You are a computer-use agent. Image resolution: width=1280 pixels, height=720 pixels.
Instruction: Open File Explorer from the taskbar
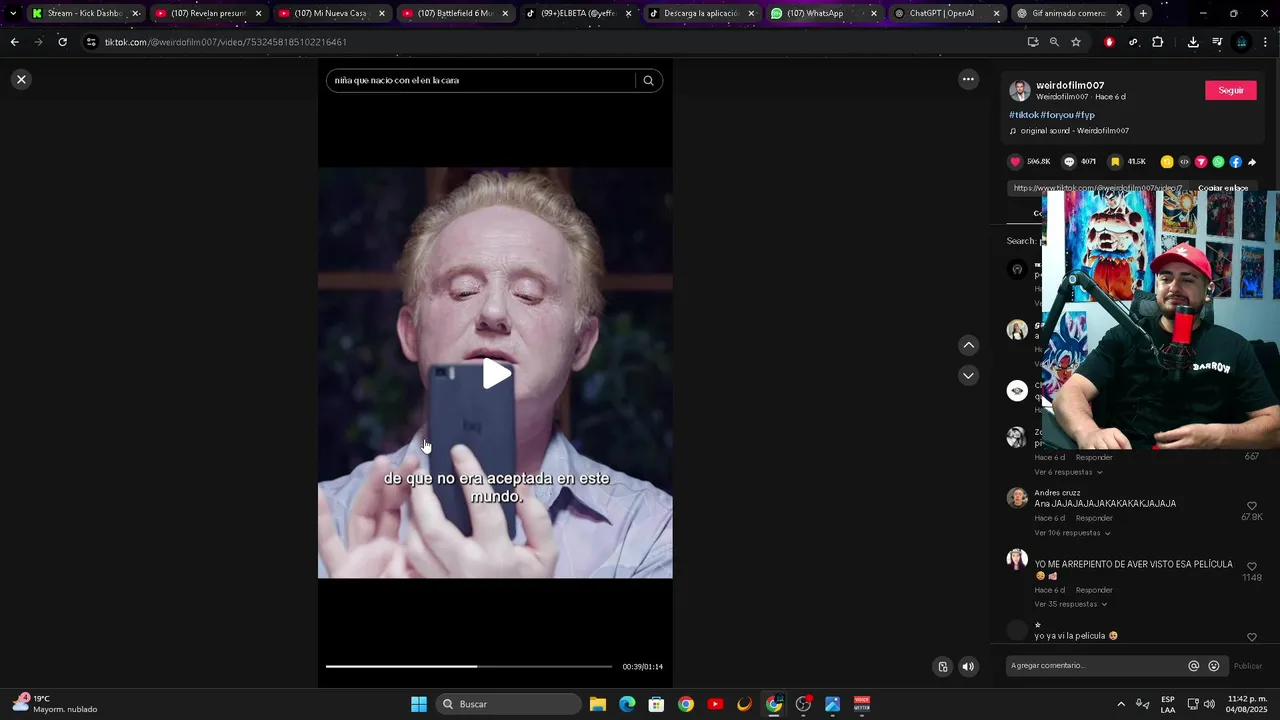click(x=597, y=704)
